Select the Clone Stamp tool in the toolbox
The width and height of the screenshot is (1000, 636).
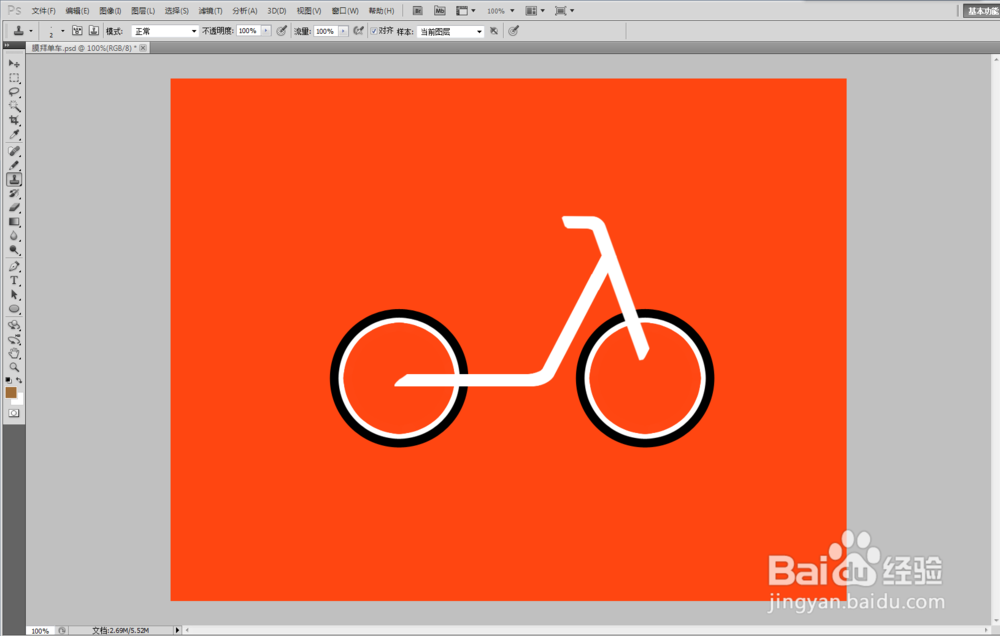point(14,179)
